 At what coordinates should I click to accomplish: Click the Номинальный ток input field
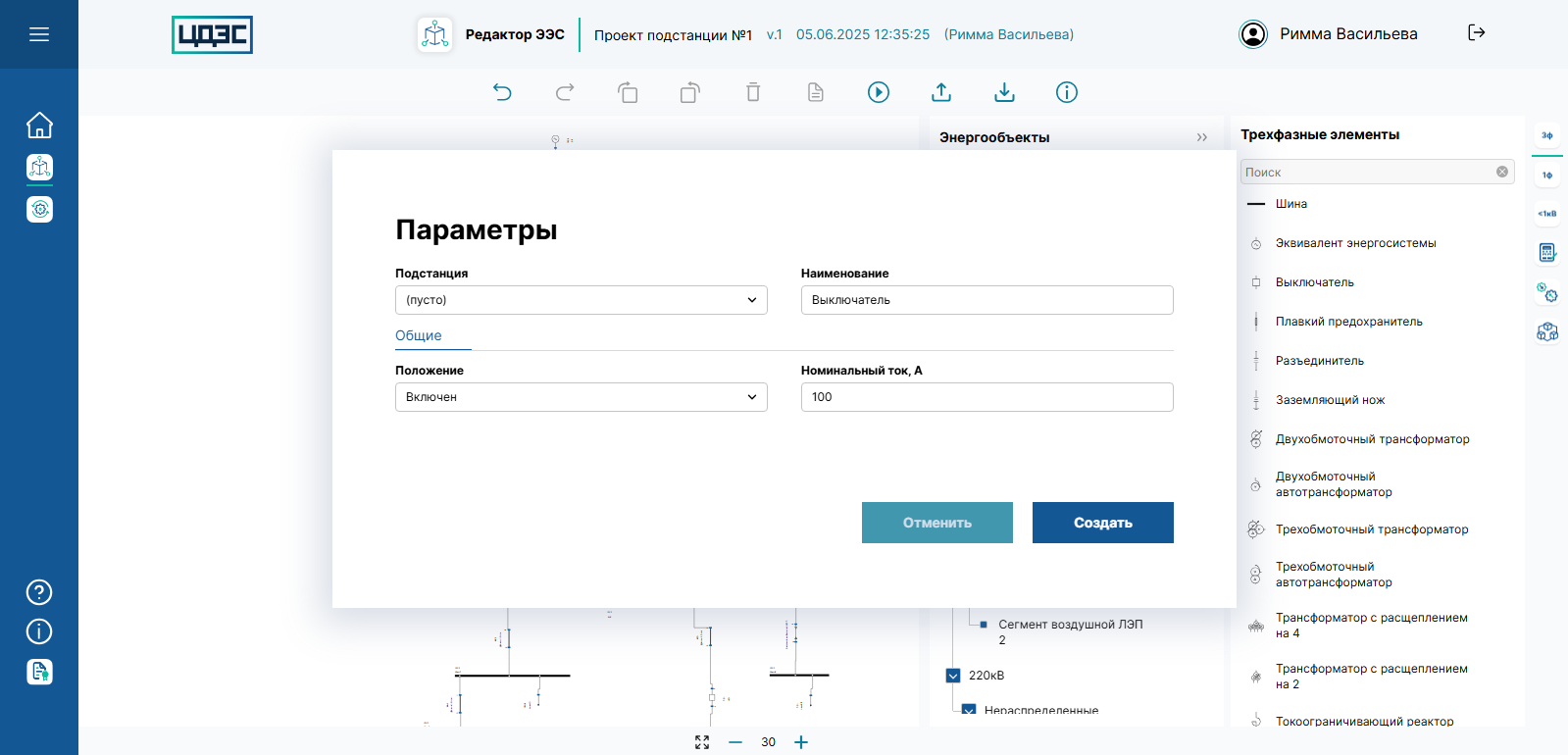[x=986, y=397]
